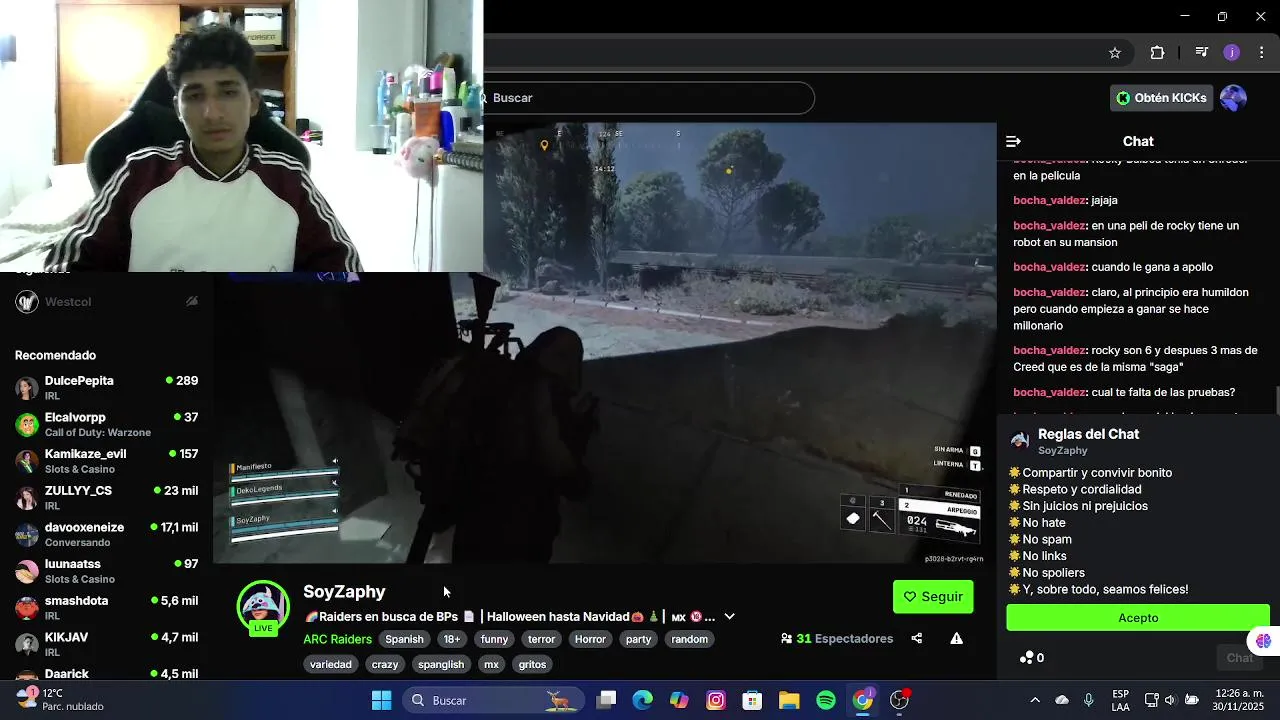Open Task View on the taskbar
This screenshot has width=1280, height=720.
pyautogui.click(x=606, y=700)
